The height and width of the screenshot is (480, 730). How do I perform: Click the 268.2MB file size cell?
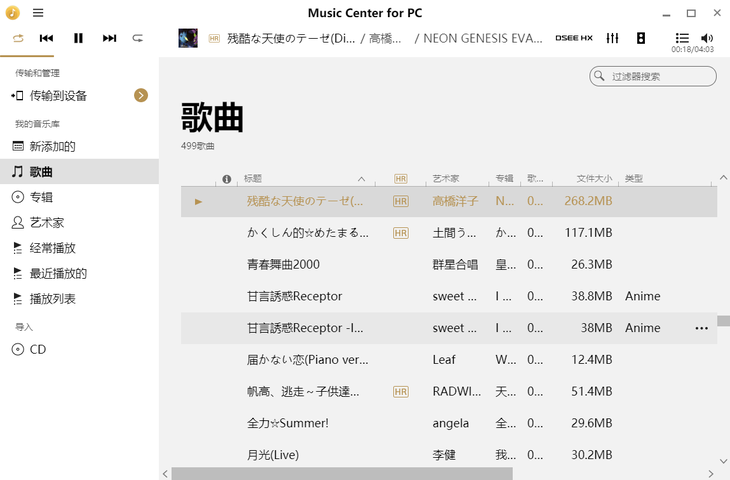pyautogui.click(x=588, y=201)
